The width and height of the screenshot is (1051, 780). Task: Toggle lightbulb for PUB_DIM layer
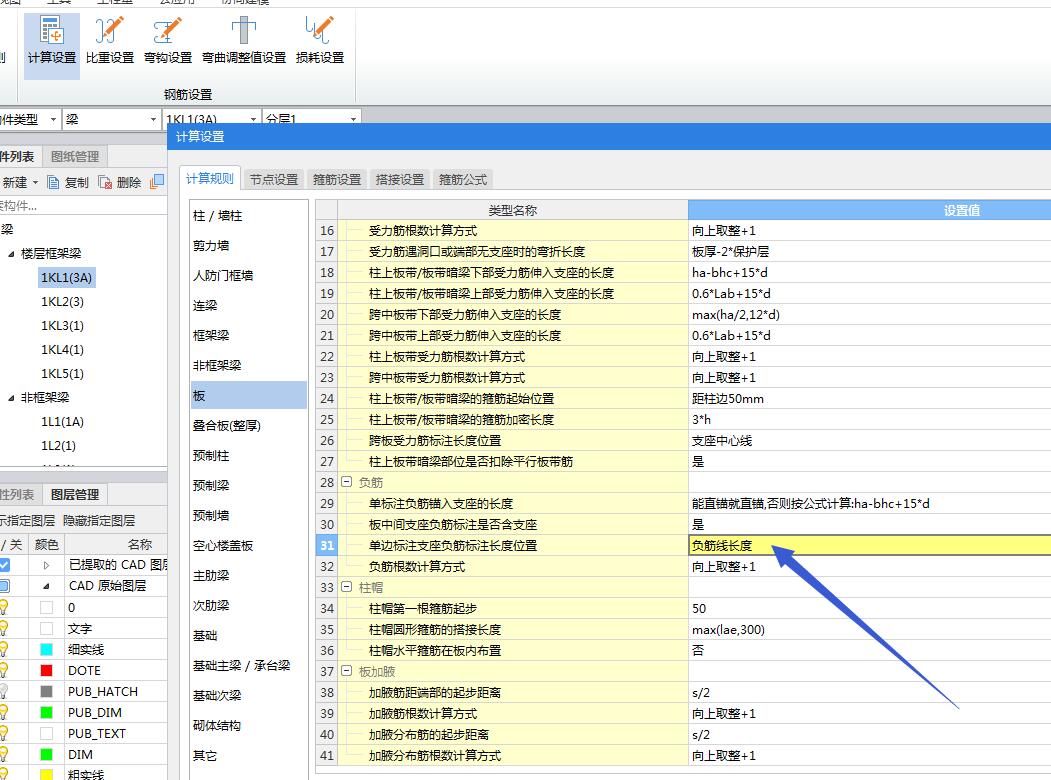pyautogui.click(x=3, y=712)
